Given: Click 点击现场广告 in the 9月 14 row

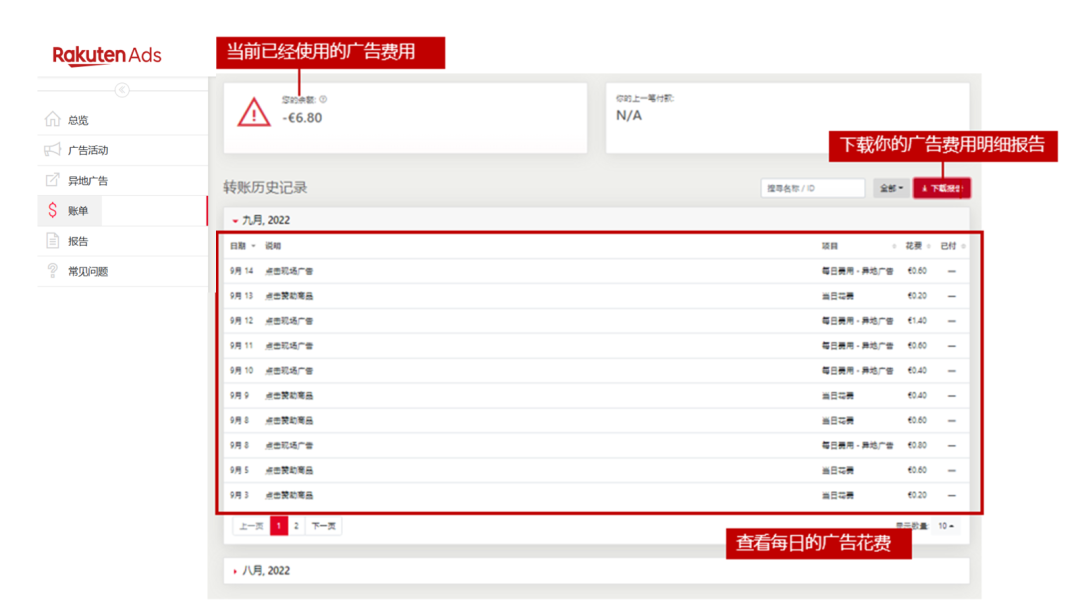Looking at the screenshot, I should pyautogui.click(x=289, y=271).
